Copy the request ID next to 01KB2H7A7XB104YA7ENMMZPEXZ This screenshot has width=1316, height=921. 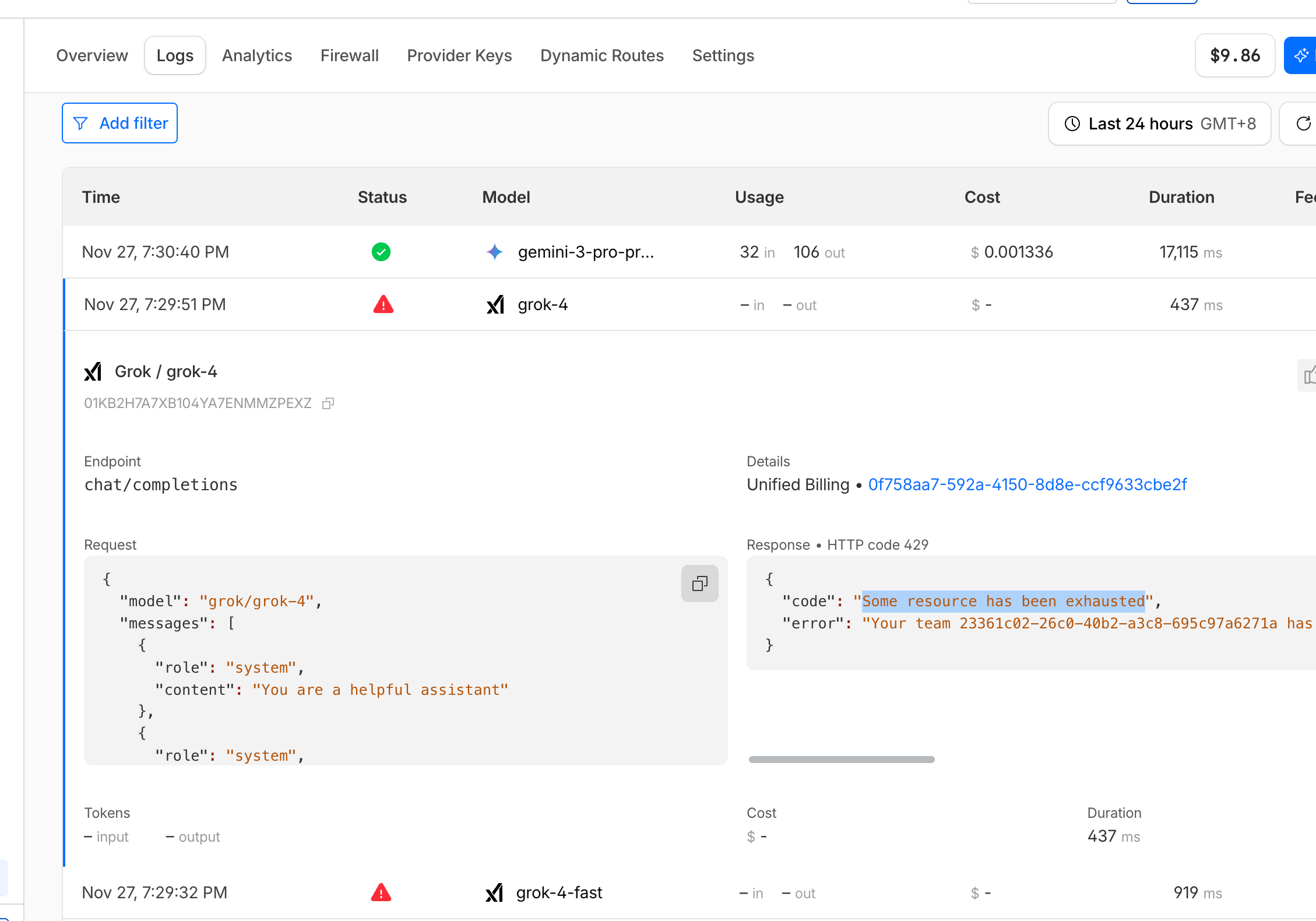pos(328,403)
